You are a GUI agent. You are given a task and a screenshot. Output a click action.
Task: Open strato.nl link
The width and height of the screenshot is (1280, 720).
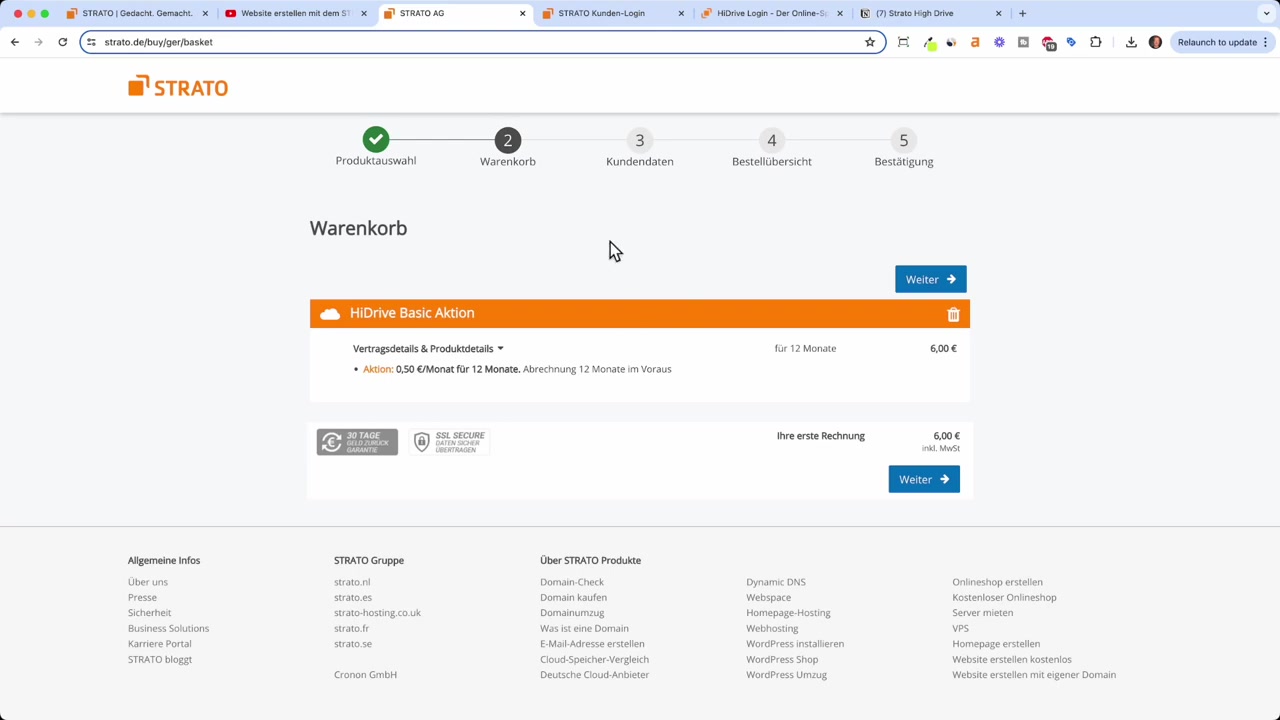pyautogui.click(x=352, y=582)
